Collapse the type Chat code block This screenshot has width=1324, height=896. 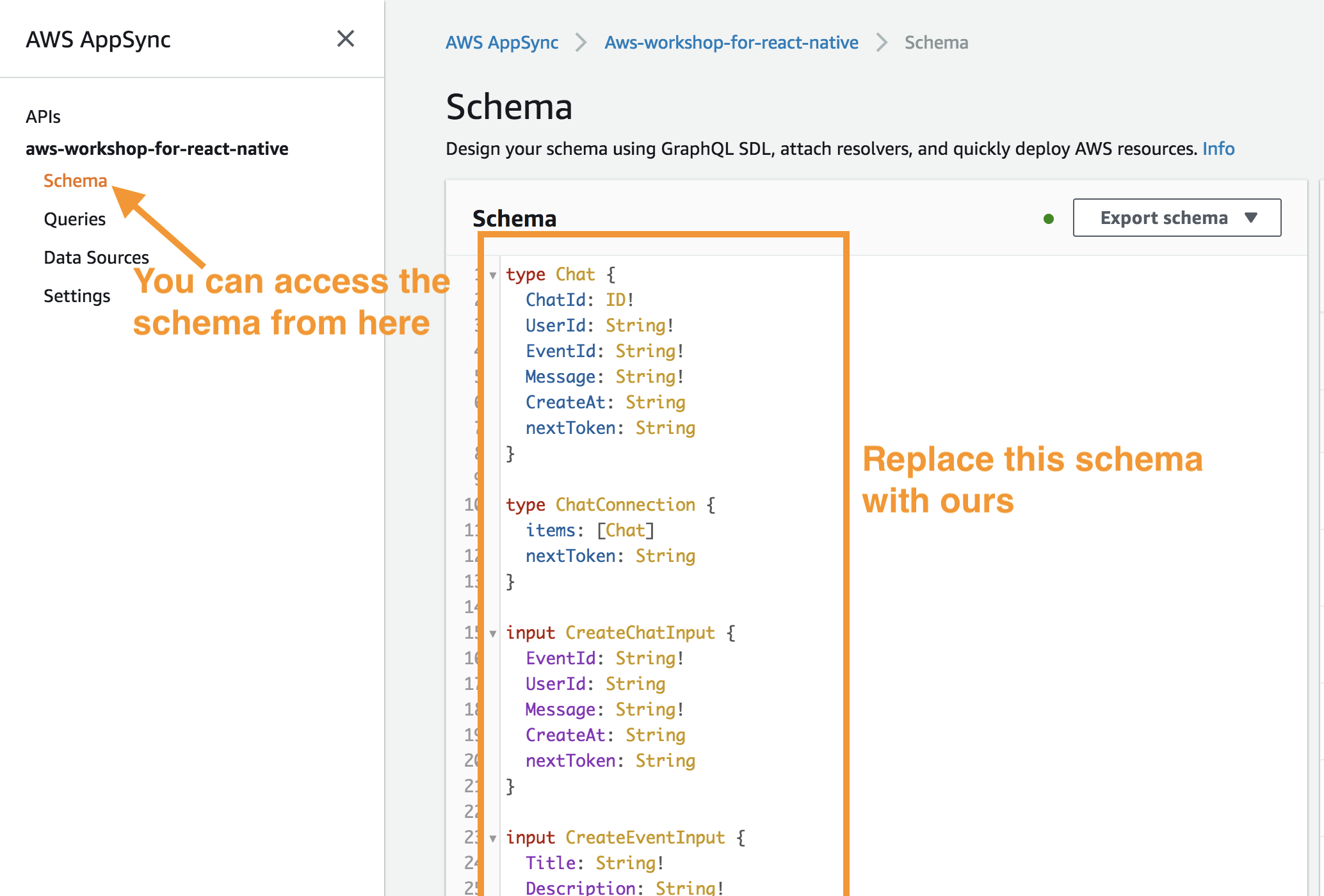click(492, 275)
